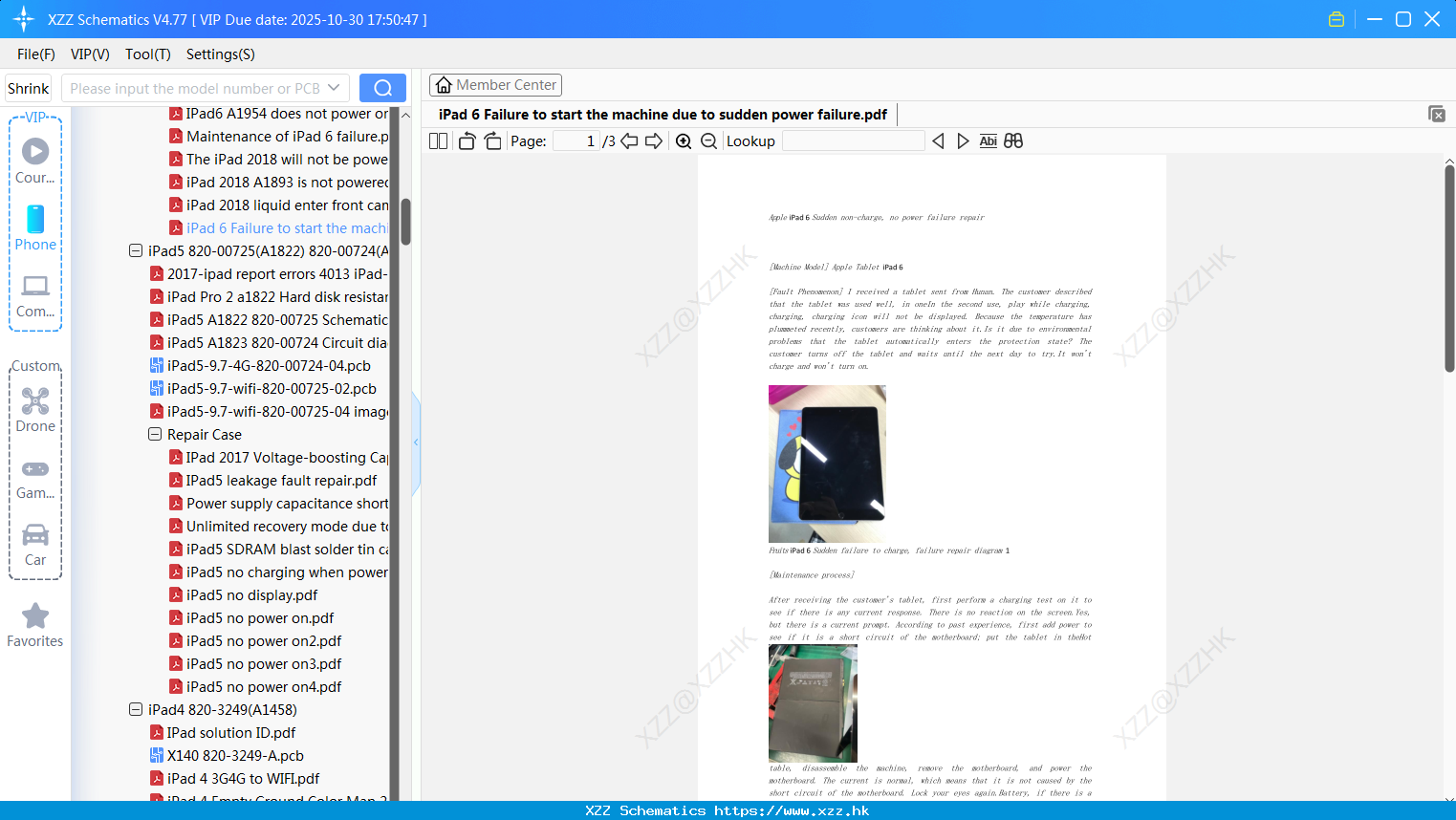Select the Computer category icon
Screen dimensions: 1456x820
pos(35,294)
